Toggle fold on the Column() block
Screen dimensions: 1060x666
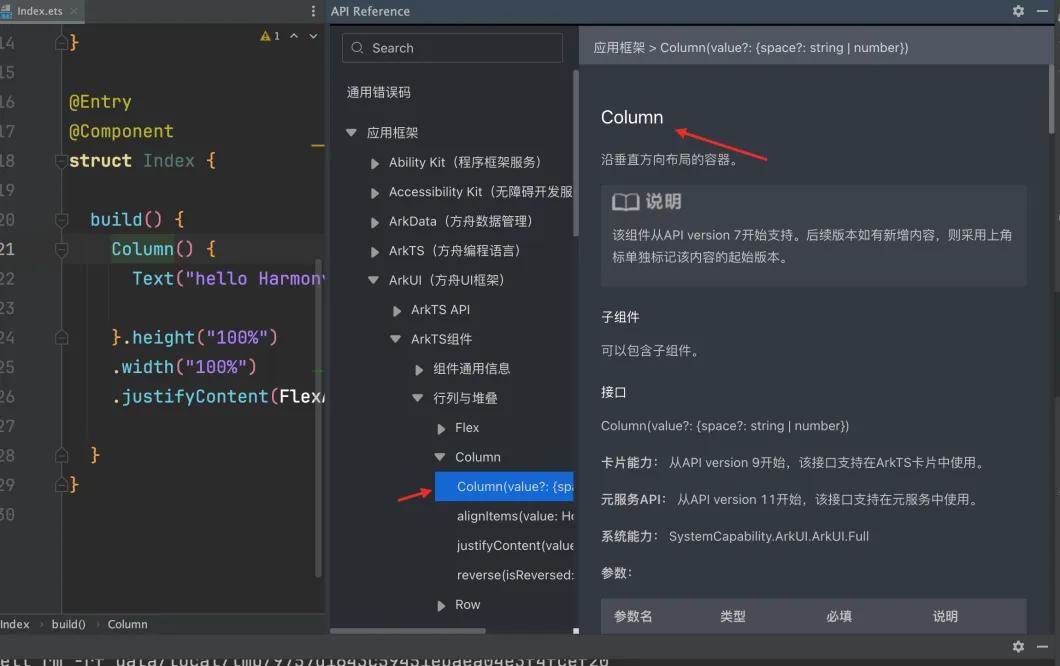pyautogui.click(x=61, y=249)
